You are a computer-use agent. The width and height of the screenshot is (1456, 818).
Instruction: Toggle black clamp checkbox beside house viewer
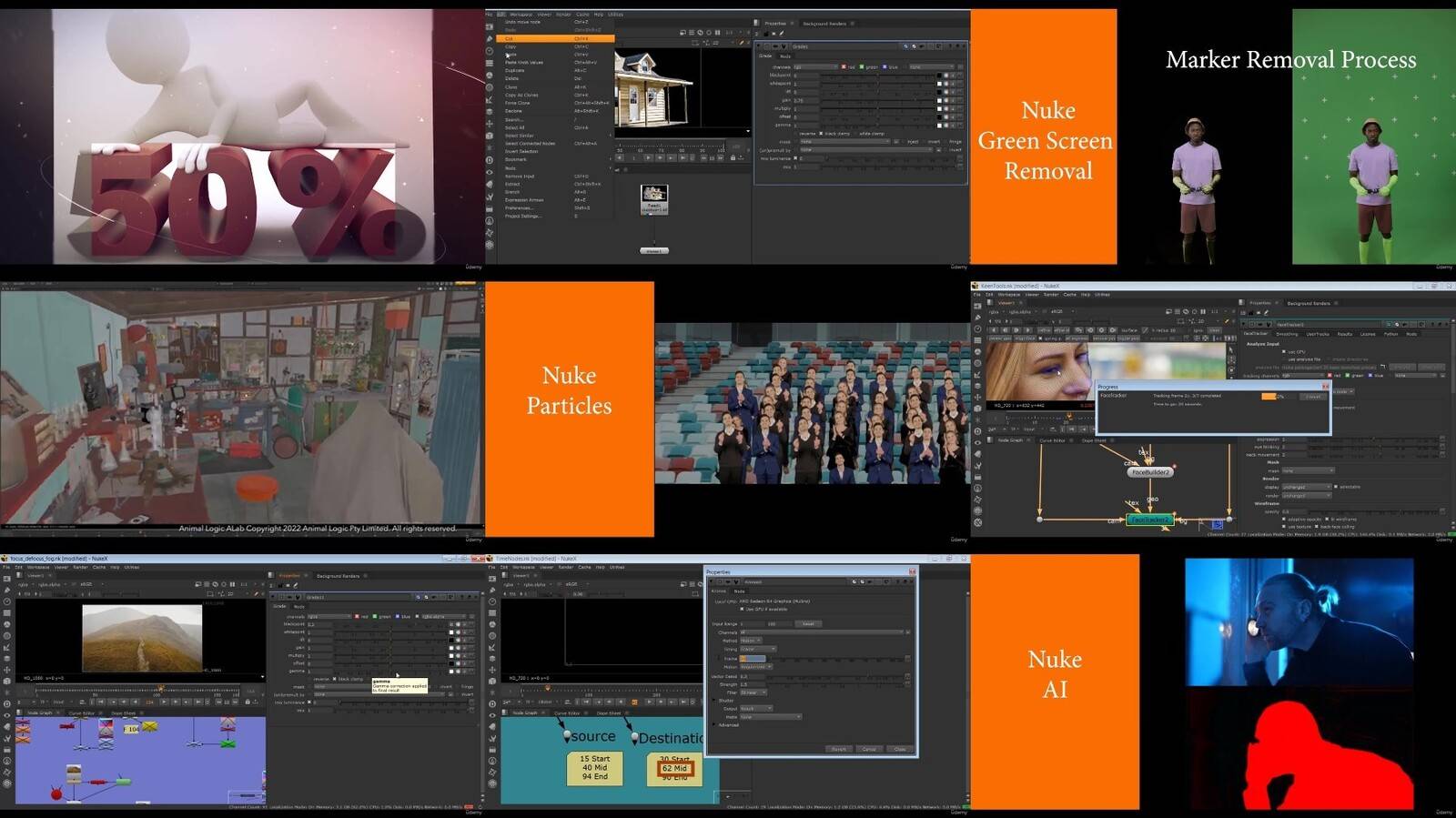(820, 134)
